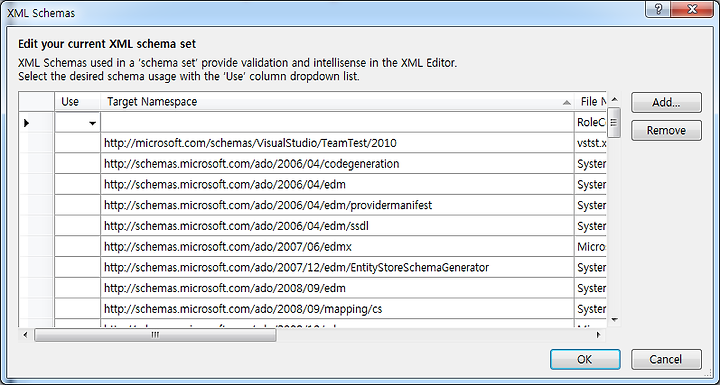The image size is (720, 385).
Task: Select the ado/2006/04/edm/ssdl namespace cell
Action: (338, 226)
